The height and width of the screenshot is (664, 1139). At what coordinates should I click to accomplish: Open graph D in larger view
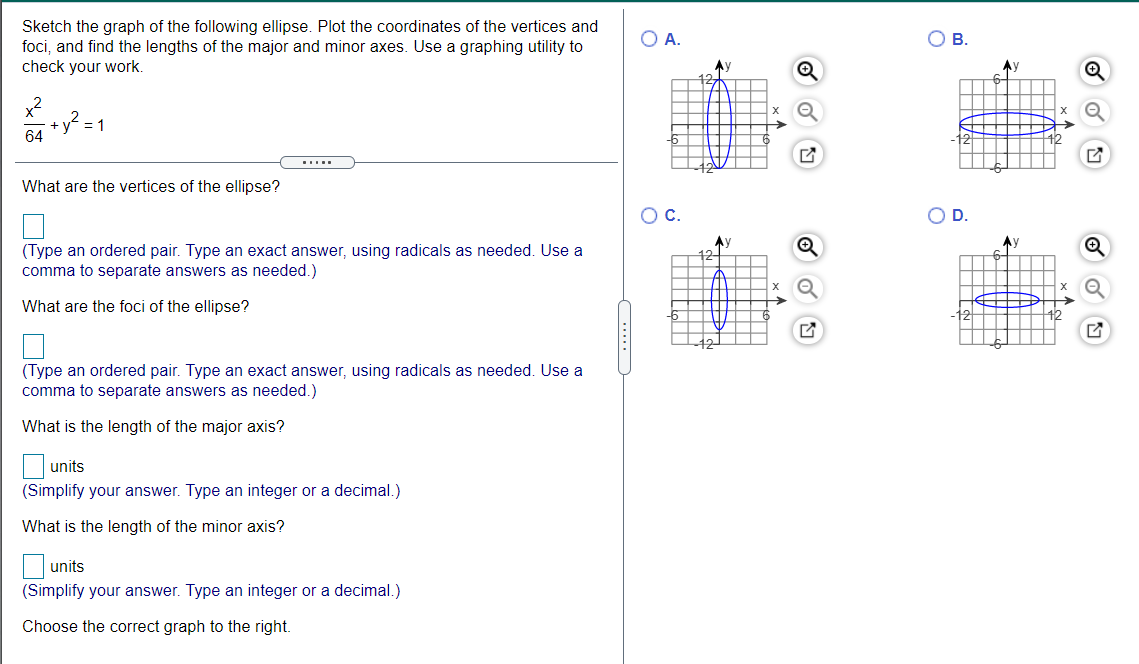click(x=1094, y=330)
